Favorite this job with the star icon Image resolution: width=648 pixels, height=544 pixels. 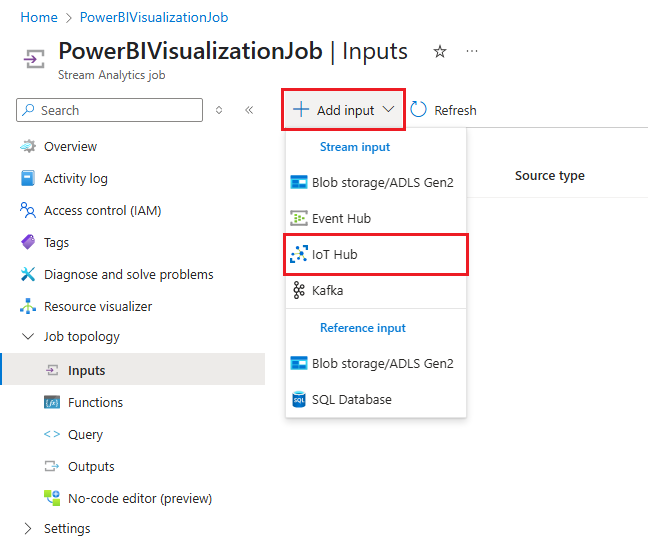point(440,51)
